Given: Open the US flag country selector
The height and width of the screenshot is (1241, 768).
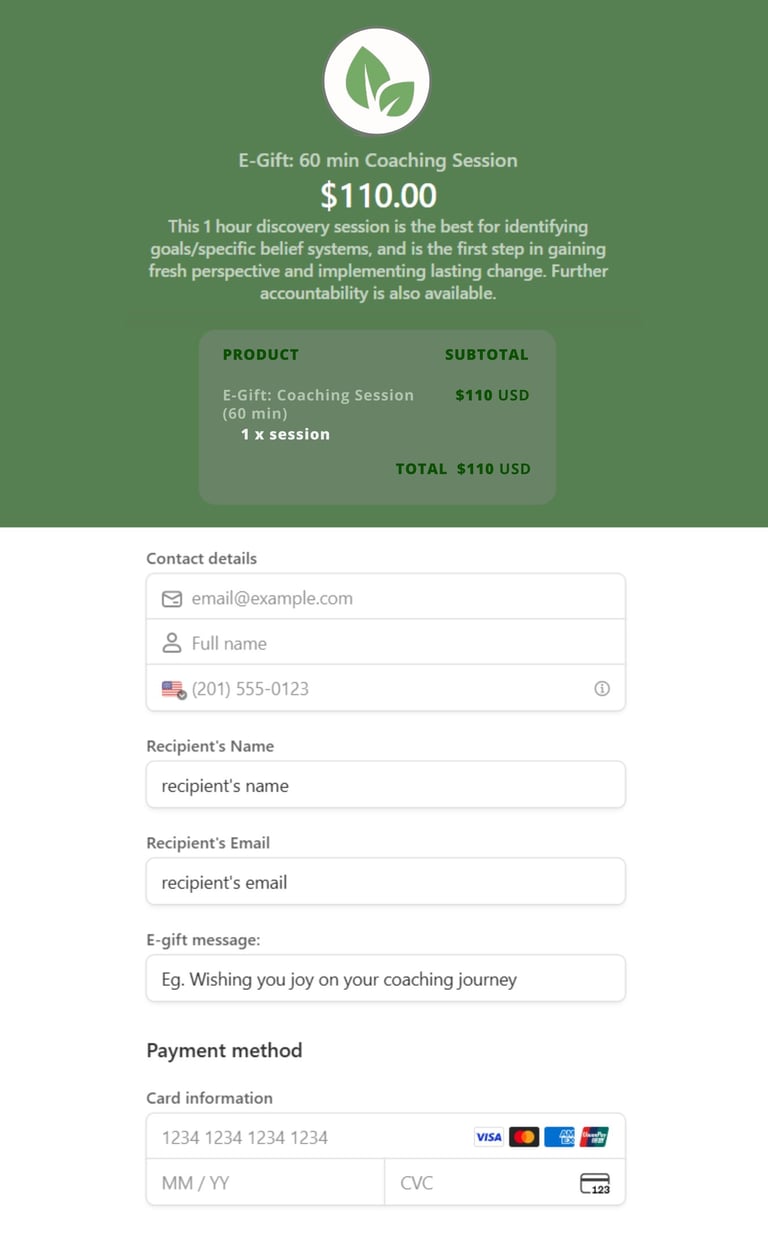Looking at the screenshot, I should tap(174, 689).
